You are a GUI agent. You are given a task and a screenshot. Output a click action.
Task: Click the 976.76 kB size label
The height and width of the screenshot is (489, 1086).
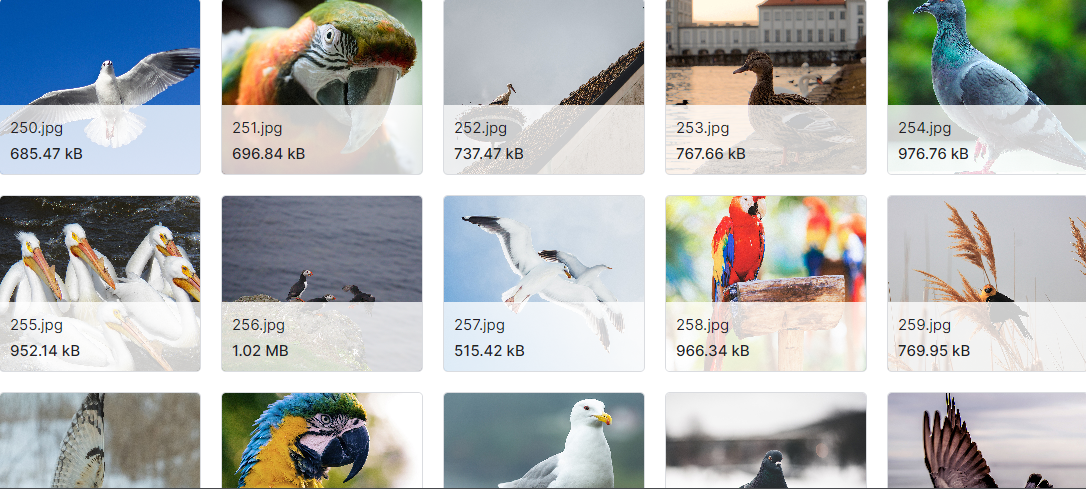[933, 154]
